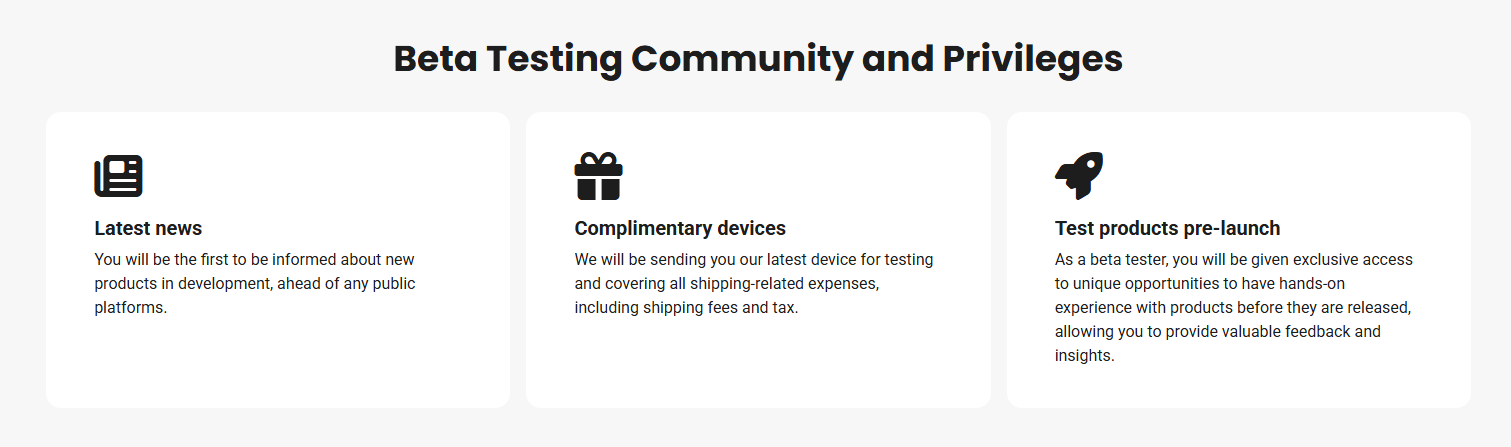Click the newspaper icon above Latest news
The image size is (1511, 447).
point(118,176)
